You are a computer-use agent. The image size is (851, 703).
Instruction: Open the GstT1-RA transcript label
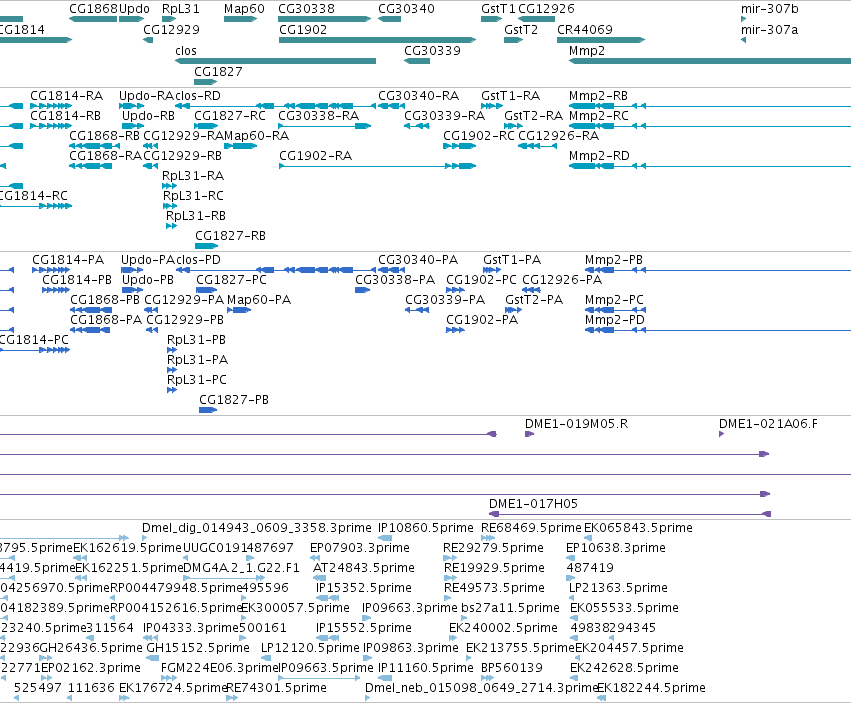511,96
